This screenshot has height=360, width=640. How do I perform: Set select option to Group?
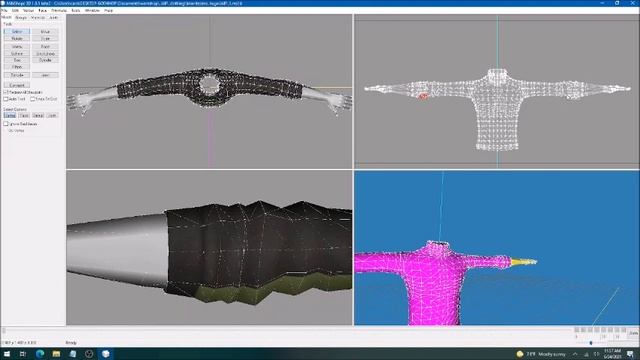coord(38,116)
